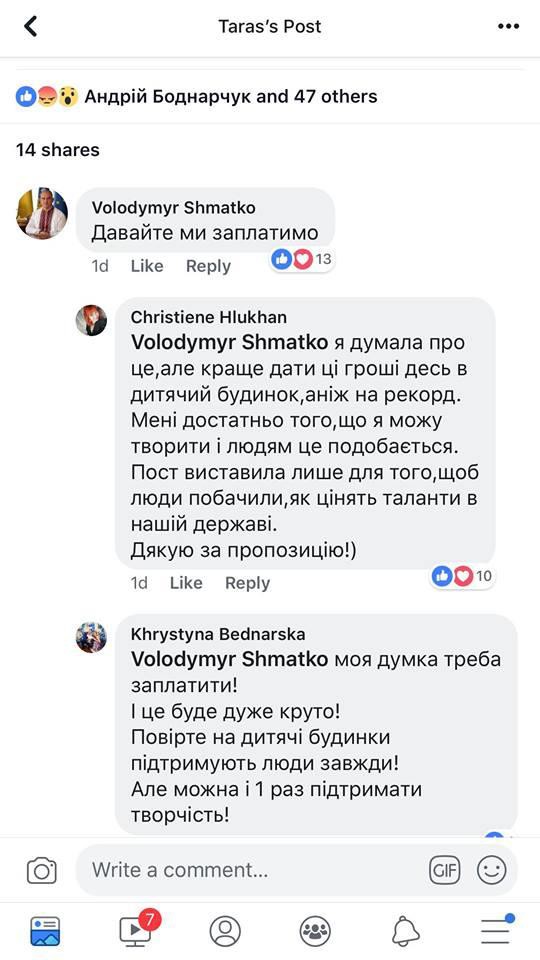Reply to Volodymyr Shmatko's comment

pyautogui.click(x=208, y=266)
